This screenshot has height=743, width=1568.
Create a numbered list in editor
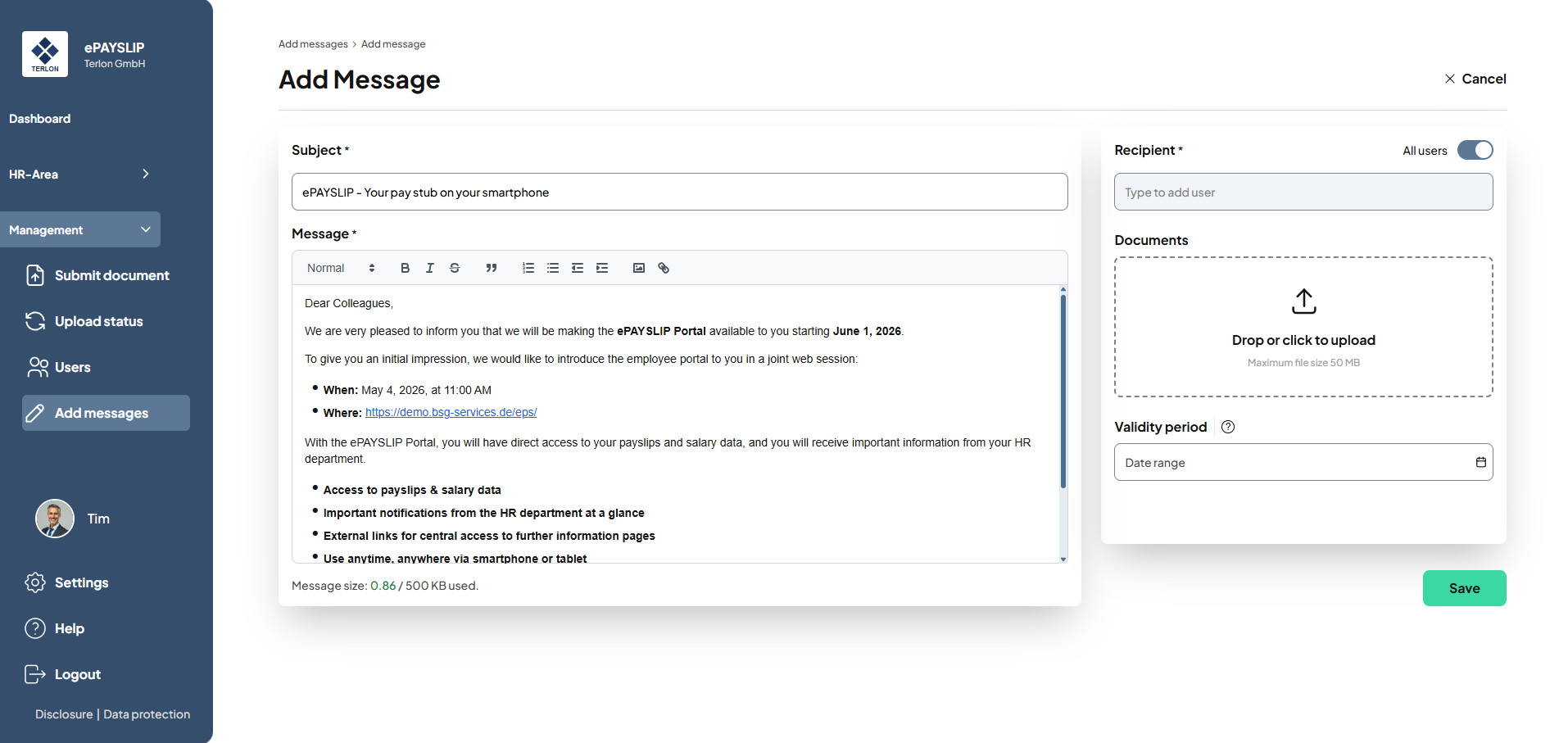(x=528, y=268)
